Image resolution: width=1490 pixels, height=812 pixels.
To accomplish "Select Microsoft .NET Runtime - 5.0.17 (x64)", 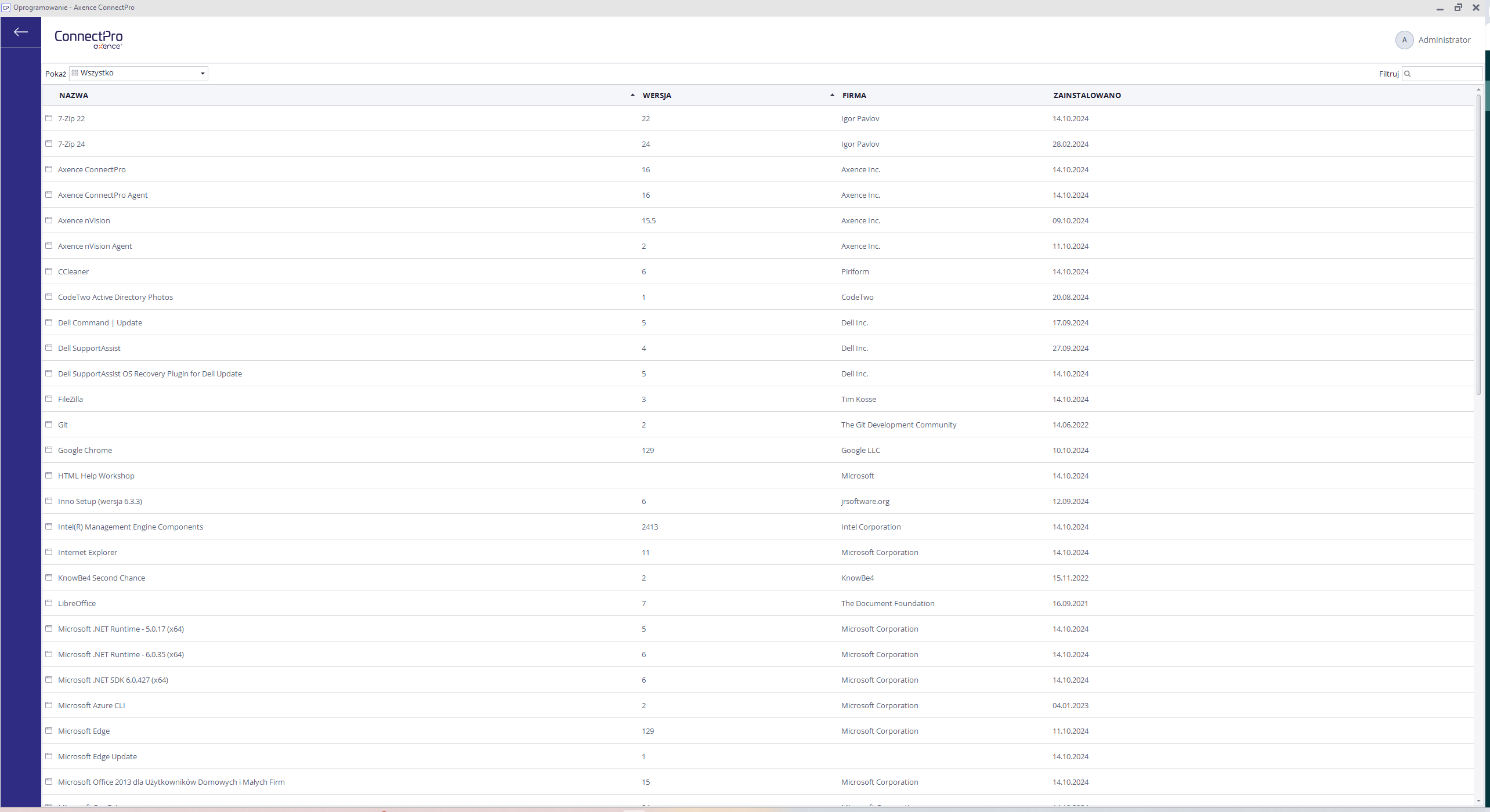I will (758, 629).
